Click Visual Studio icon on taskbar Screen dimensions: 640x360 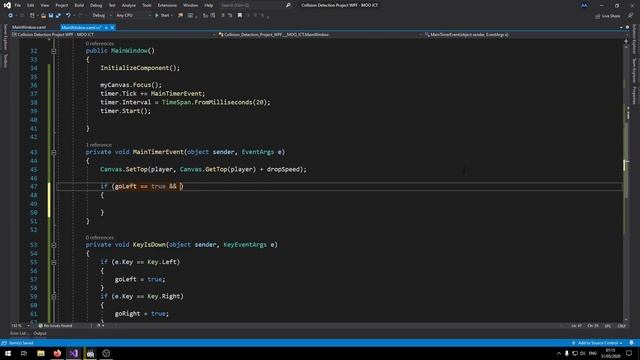pos(73,353)
